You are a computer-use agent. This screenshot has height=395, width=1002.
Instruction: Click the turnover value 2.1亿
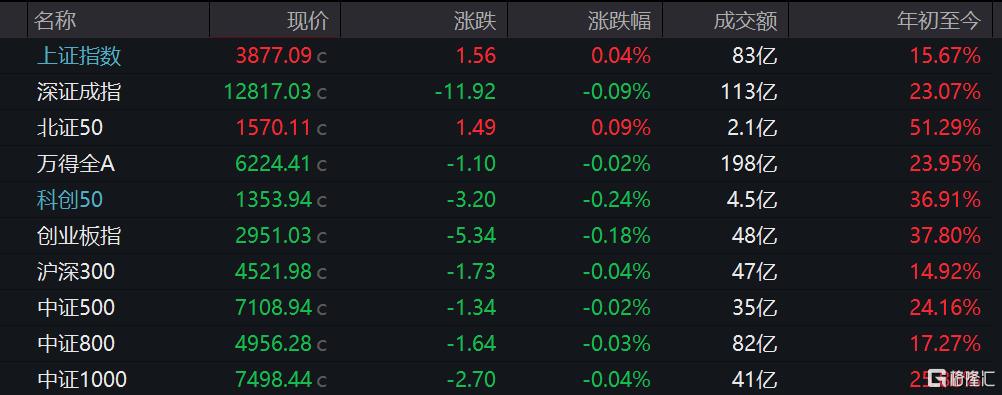pyautogui.click(x=752, y=128)
